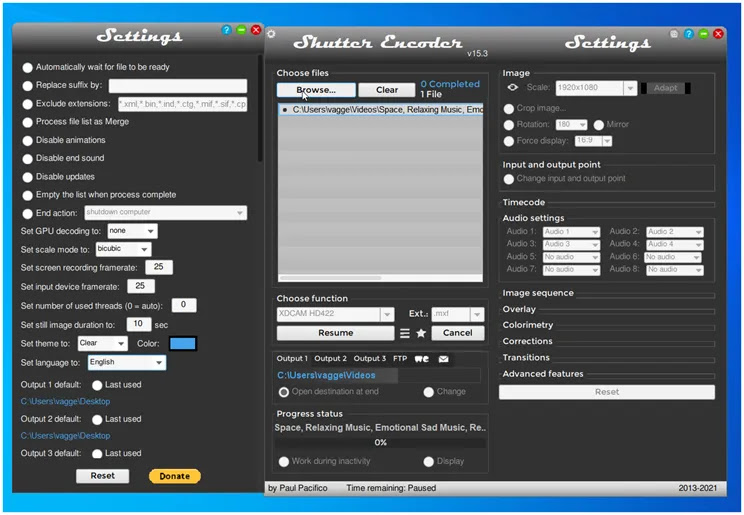Image resolution: width=744 pixels, height=515 pixels.
Task: Open the gear settings icon beside Shutter Encoder title
Action: pos(271,34)
